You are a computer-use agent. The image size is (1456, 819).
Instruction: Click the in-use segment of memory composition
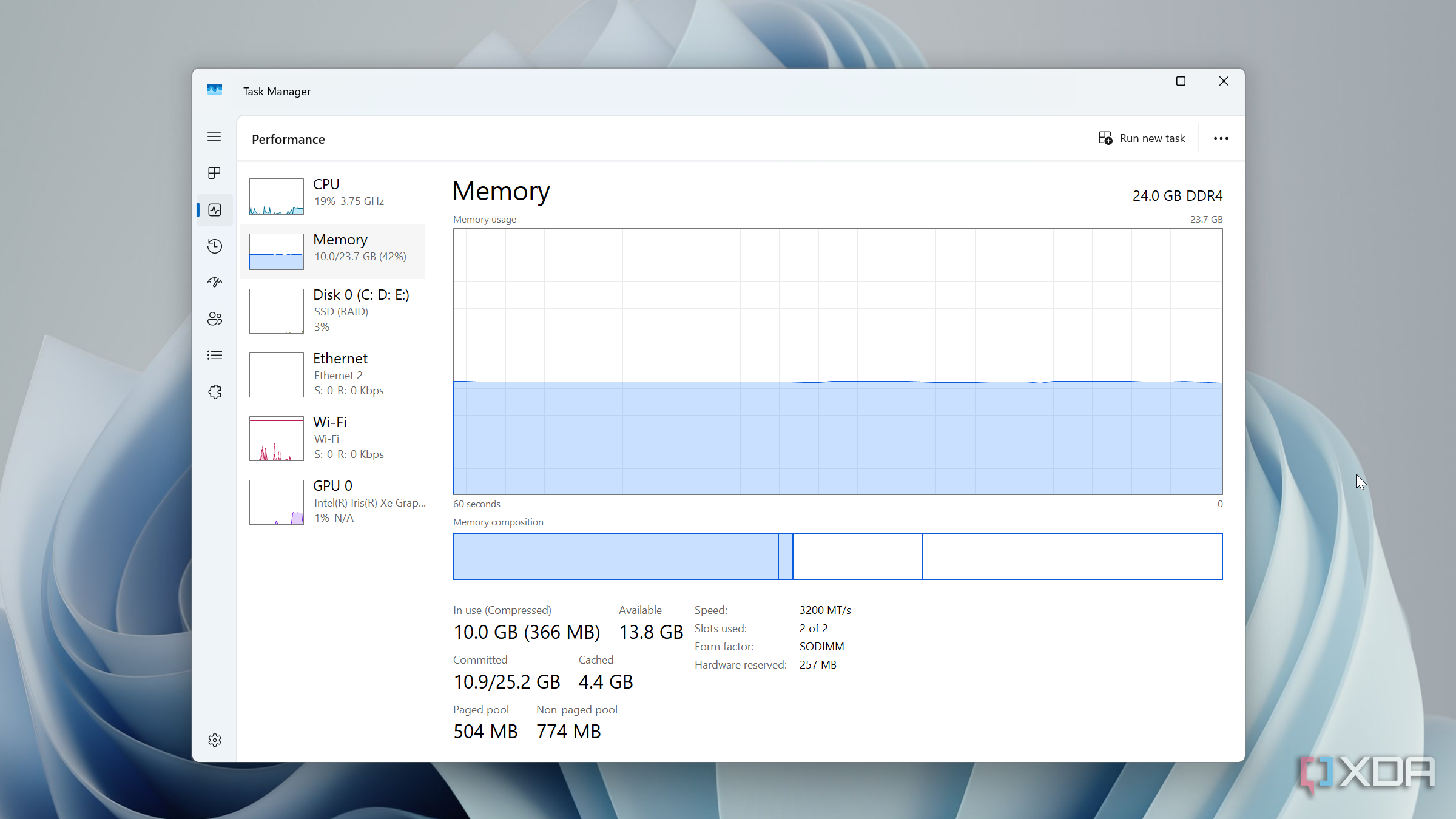616,556
